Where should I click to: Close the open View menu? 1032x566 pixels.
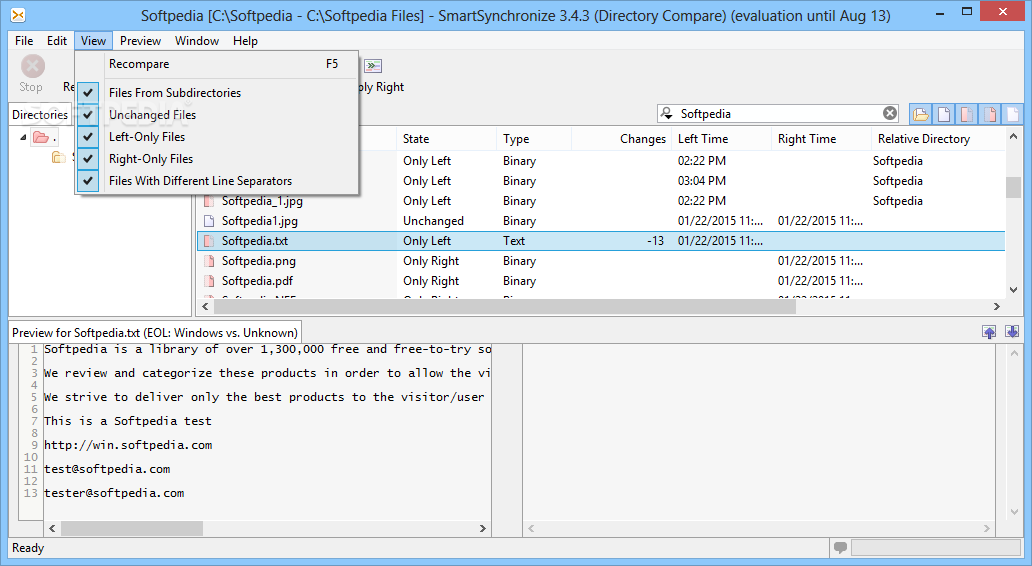tap(93, 41)
